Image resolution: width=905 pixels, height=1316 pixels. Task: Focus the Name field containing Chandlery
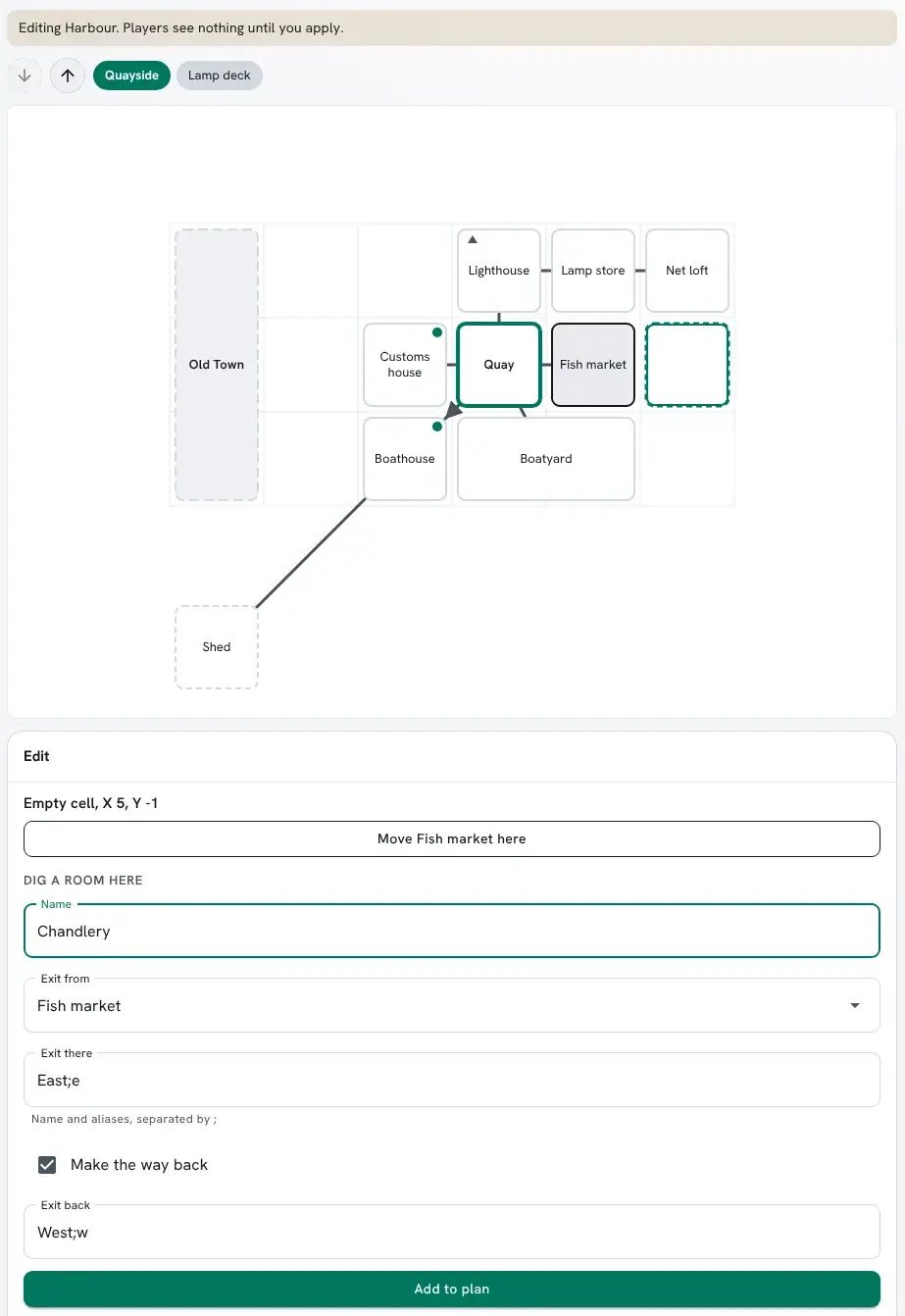click(452, 931)
